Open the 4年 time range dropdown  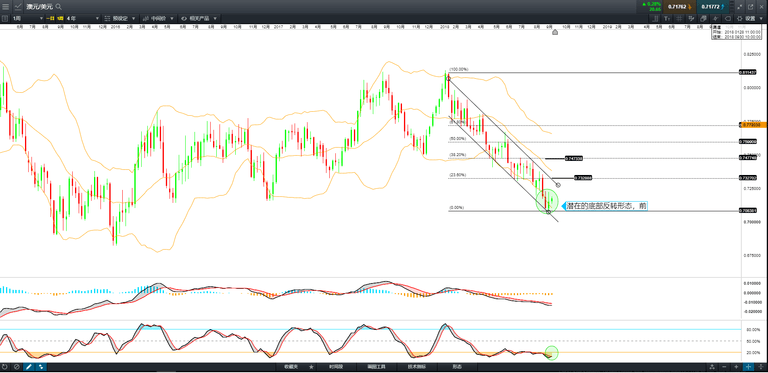pos(82,18)
